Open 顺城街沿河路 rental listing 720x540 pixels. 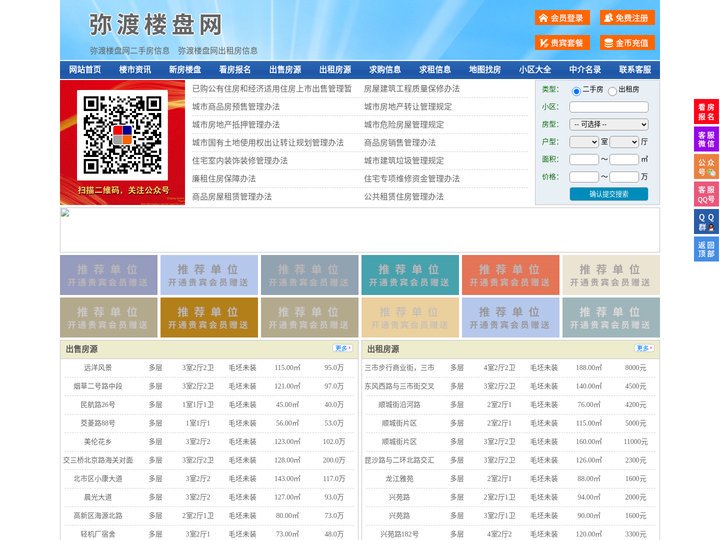tap(399, 405)
